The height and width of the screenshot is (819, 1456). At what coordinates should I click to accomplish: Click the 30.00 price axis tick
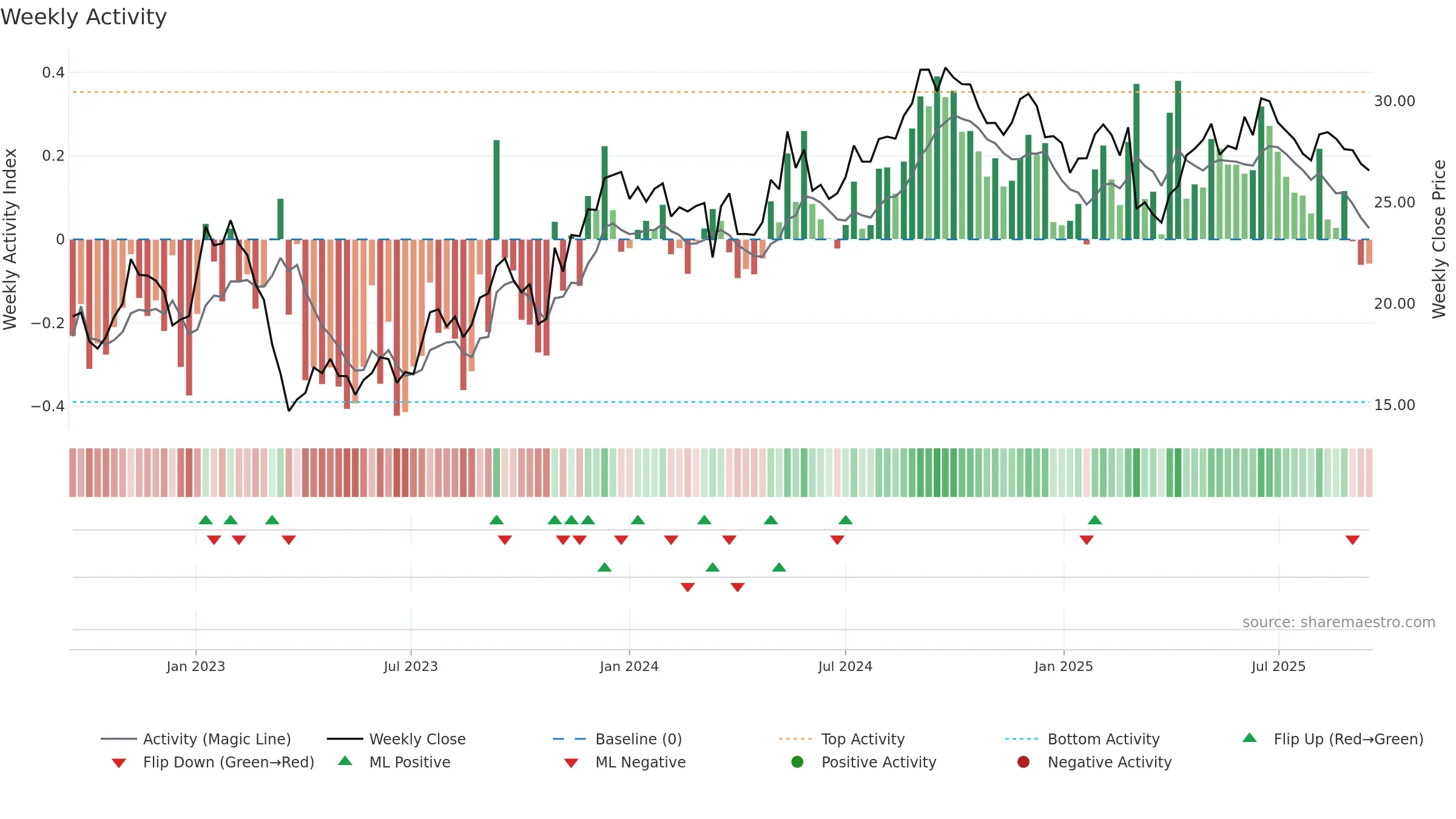click(x=1395, y=101)
